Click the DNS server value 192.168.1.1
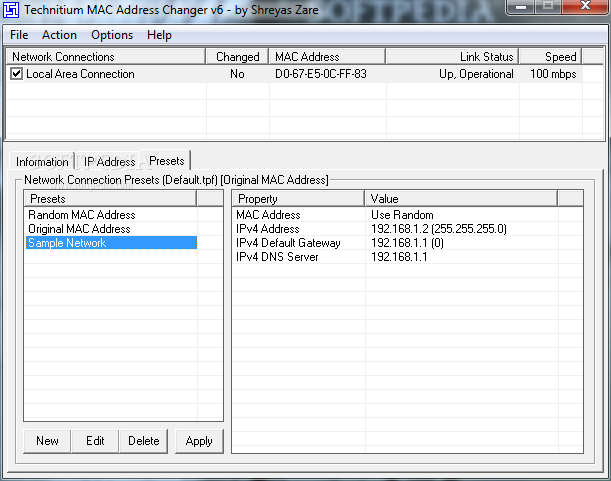 pos(399,257)
